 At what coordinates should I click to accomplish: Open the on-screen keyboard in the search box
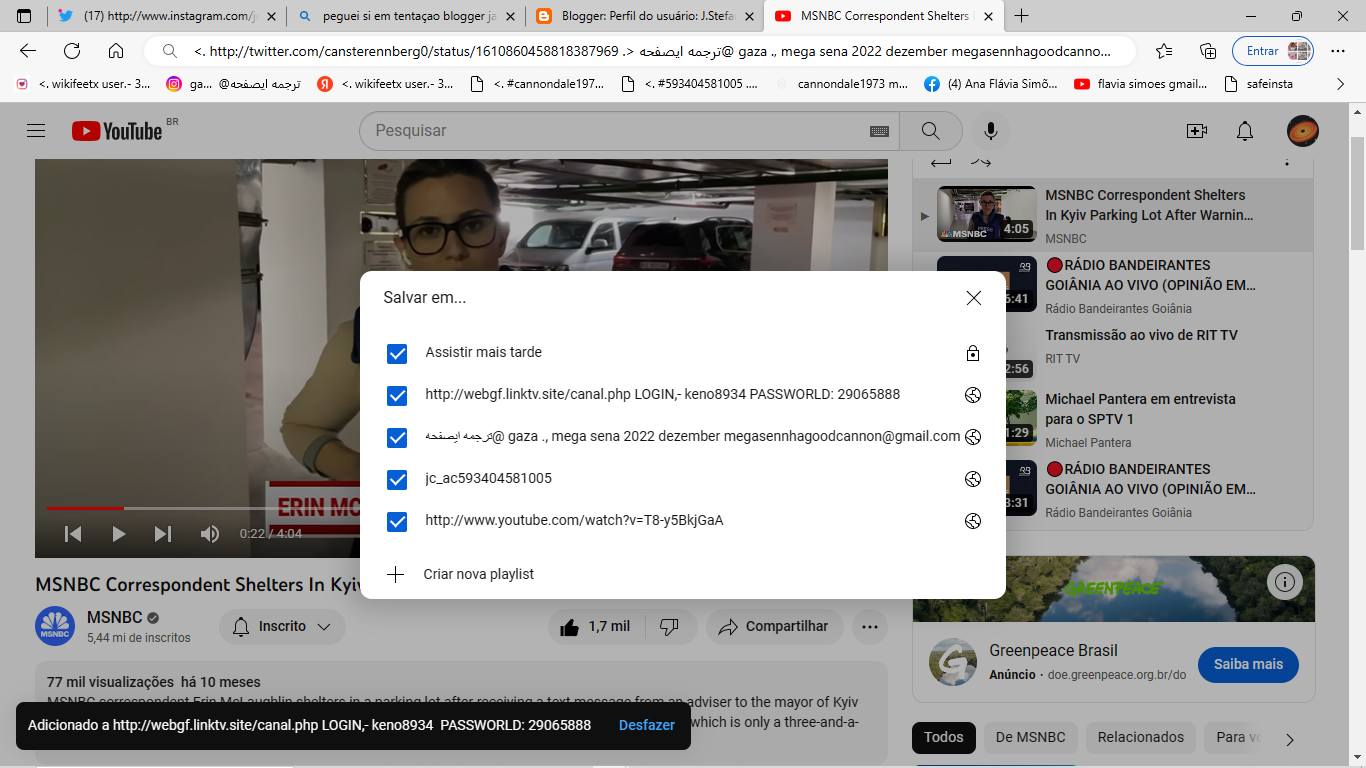coord(880,131)
